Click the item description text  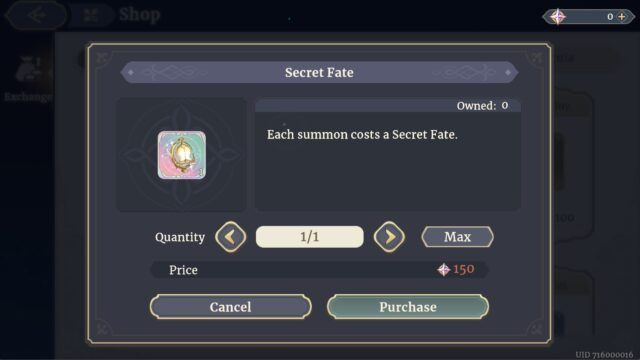pos(362,135)
